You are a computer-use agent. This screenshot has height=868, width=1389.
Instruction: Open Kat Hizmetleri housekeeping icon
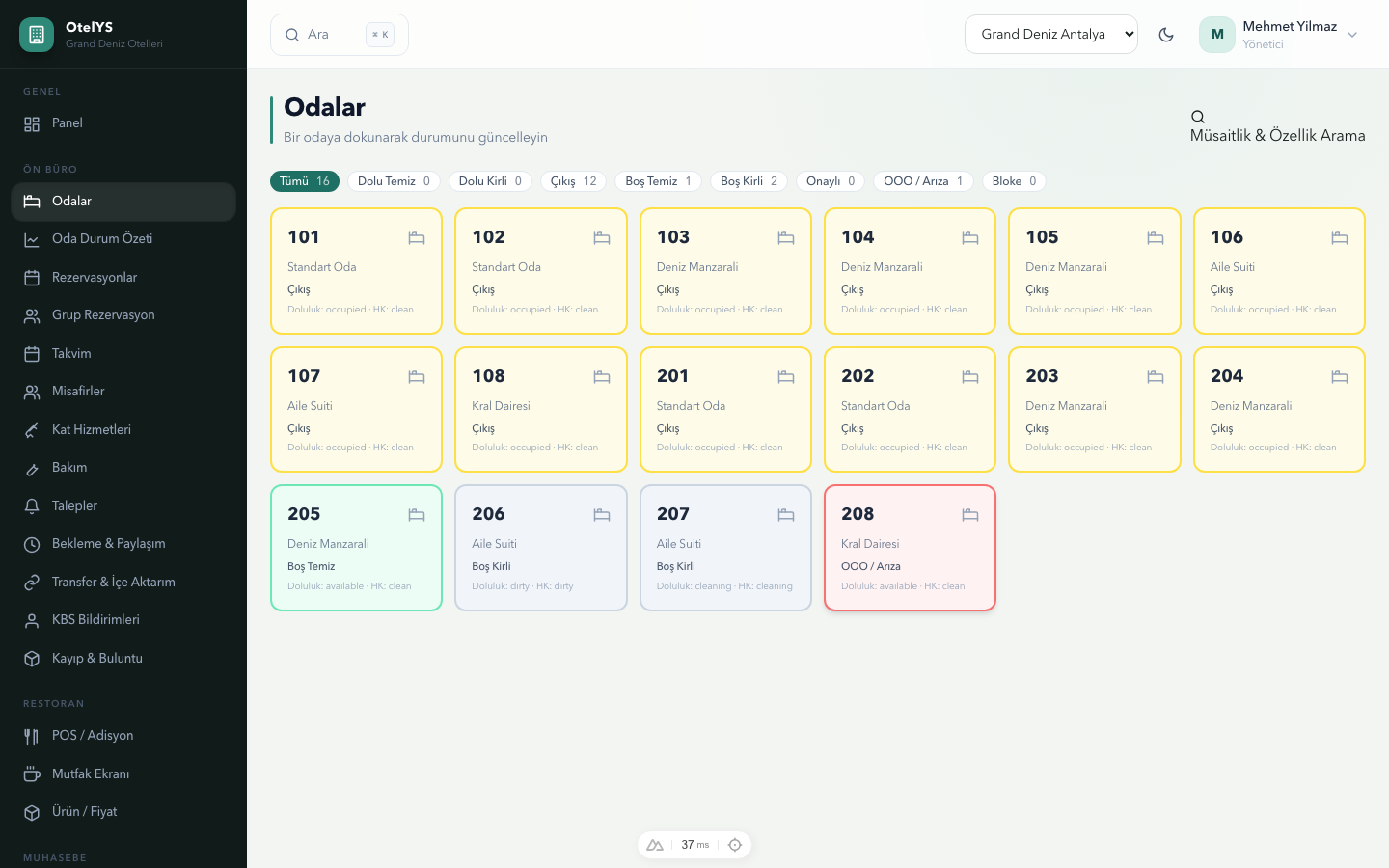pyautogui.click(x=32, y=430)
